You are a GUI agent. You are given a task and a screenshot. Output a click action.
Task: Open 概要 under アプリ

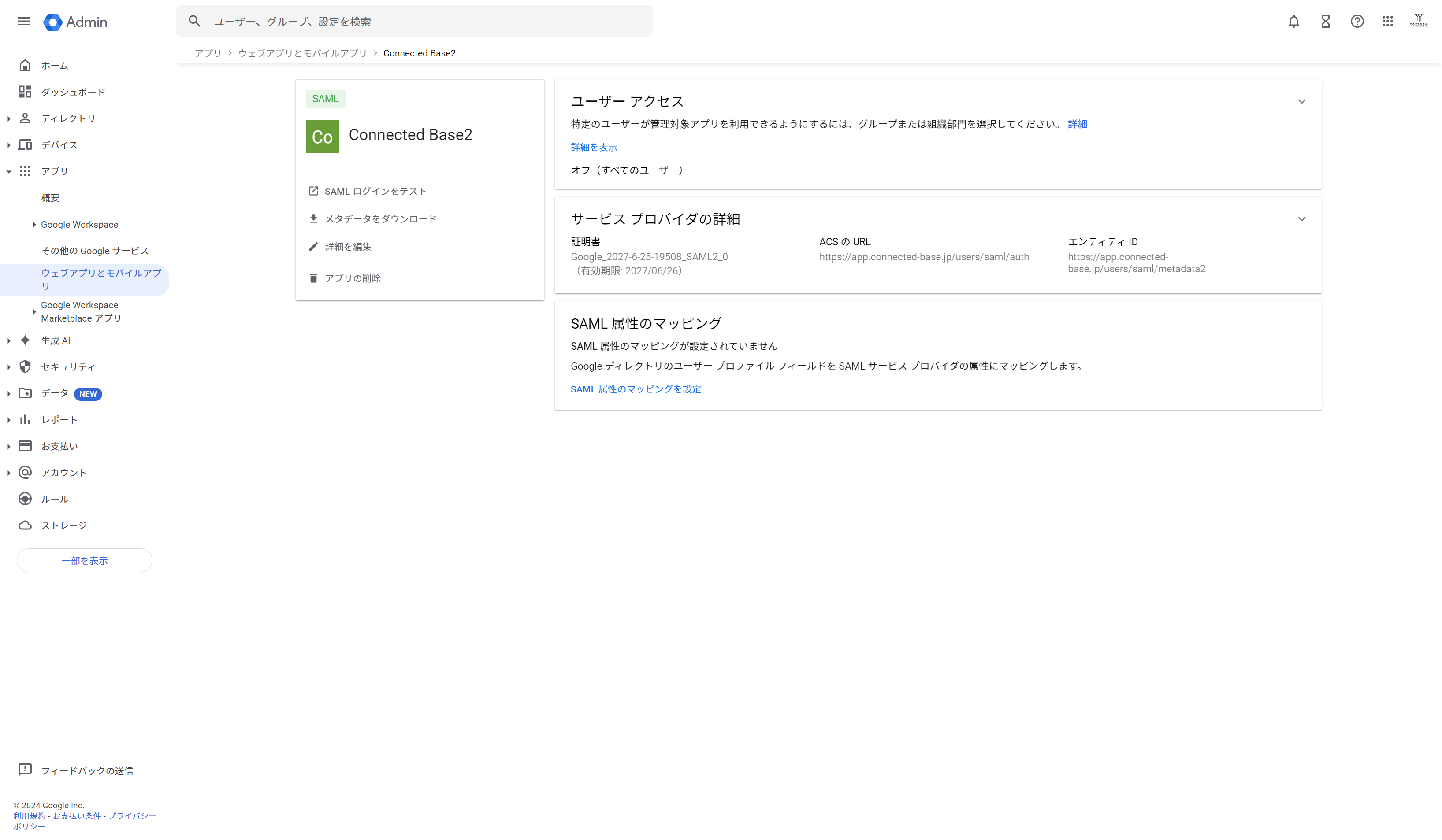[x=50, y=198]
